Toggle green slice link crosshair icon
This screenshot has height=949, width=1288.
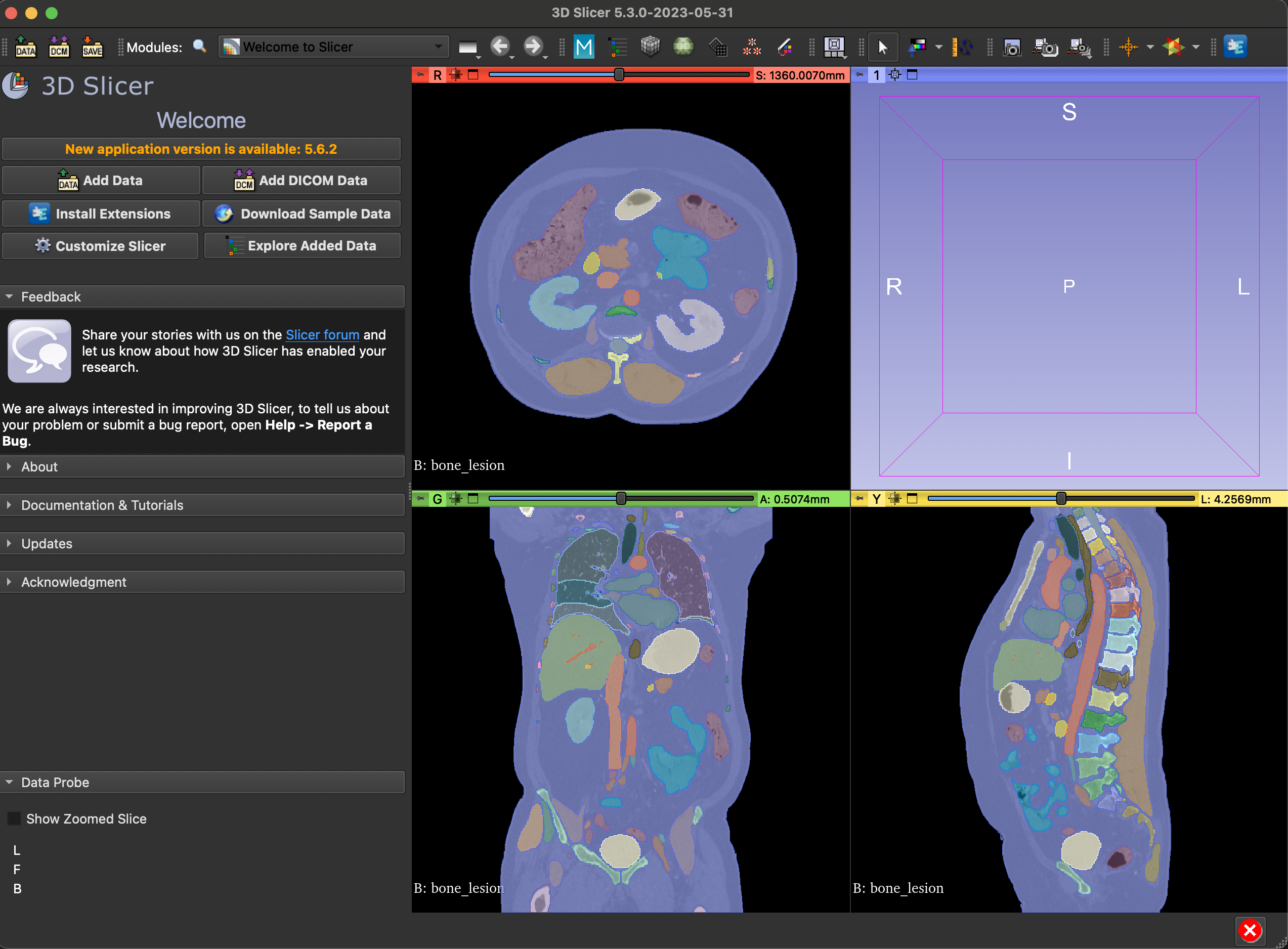[456, 499]
